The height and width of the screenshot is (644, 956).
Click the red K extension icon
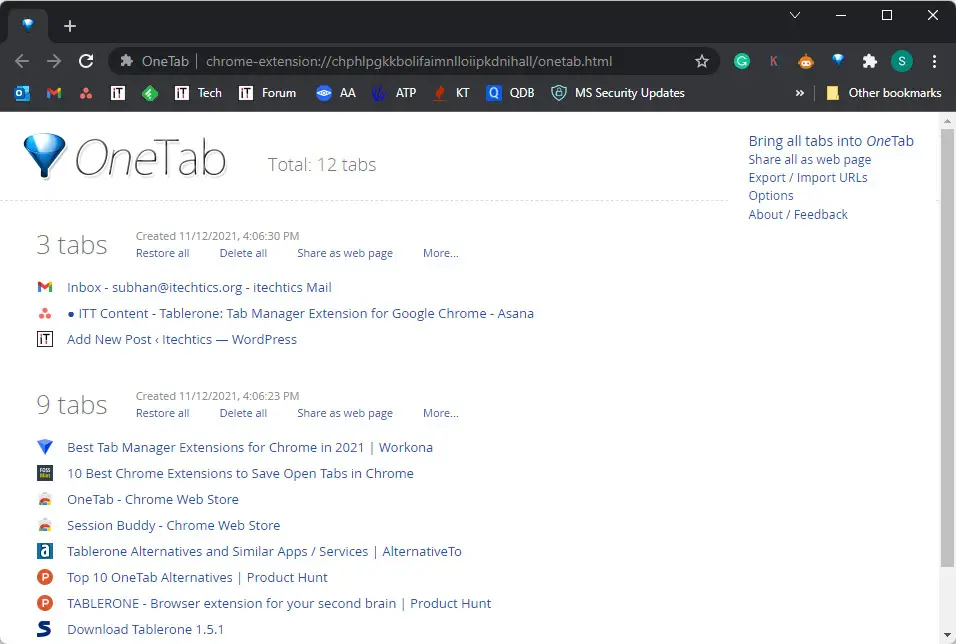pyautogui.click(x=774, y=61)
